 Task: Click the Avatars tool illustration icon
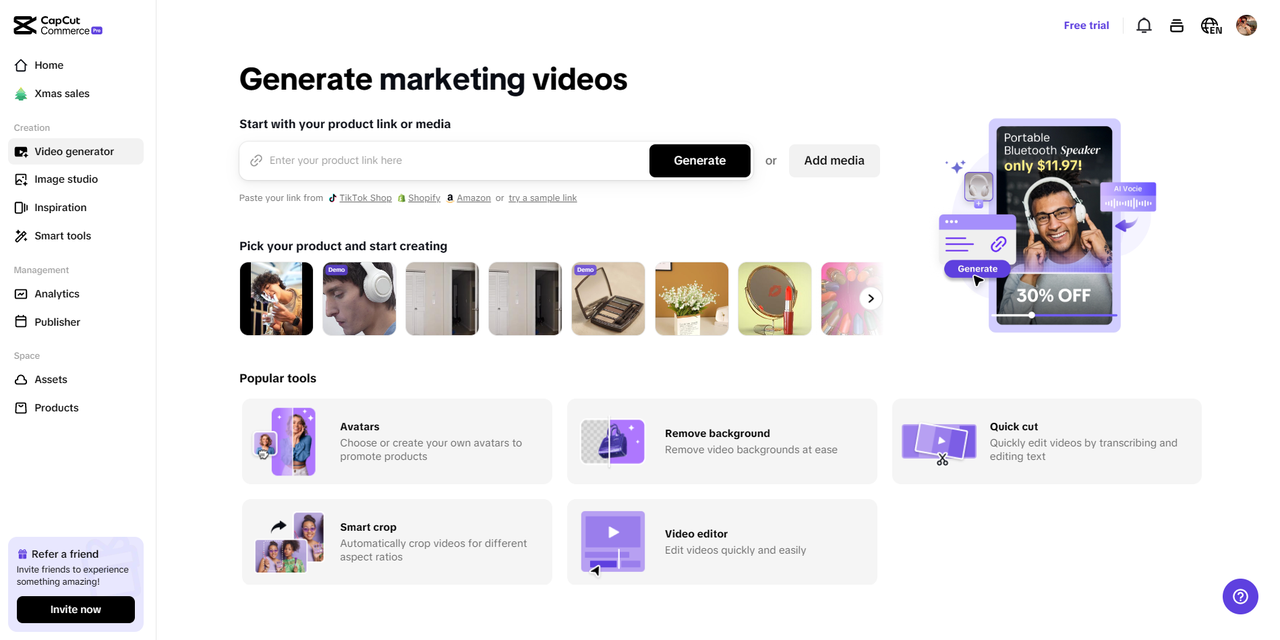pos(285,441)
